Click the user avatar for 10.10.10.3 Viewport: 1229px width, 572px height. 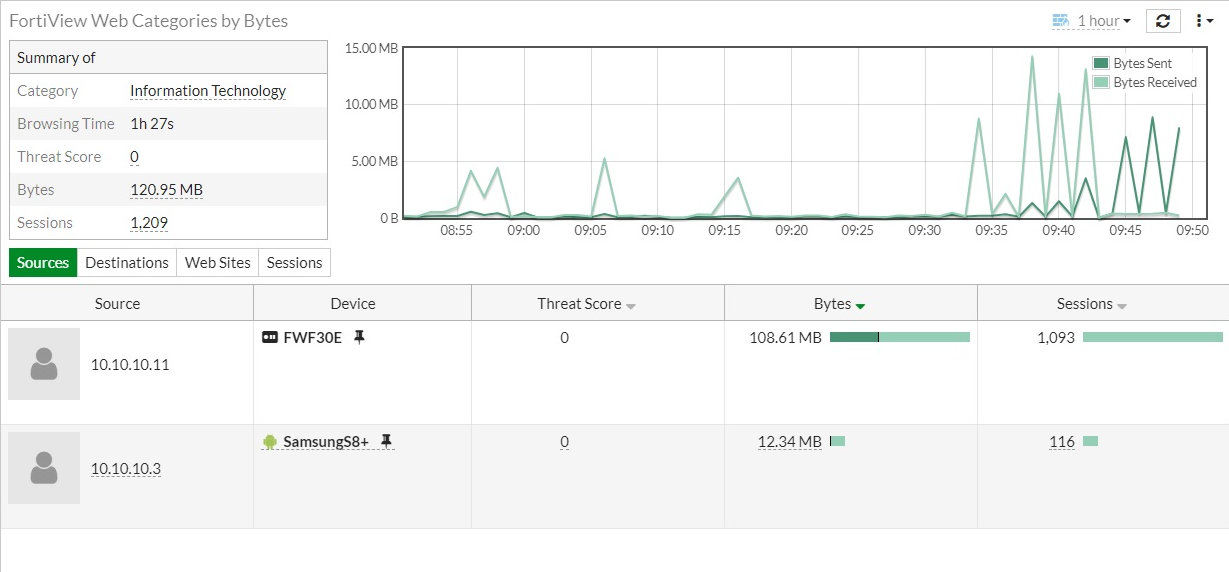pyautogui.click(x=44, y=468)
